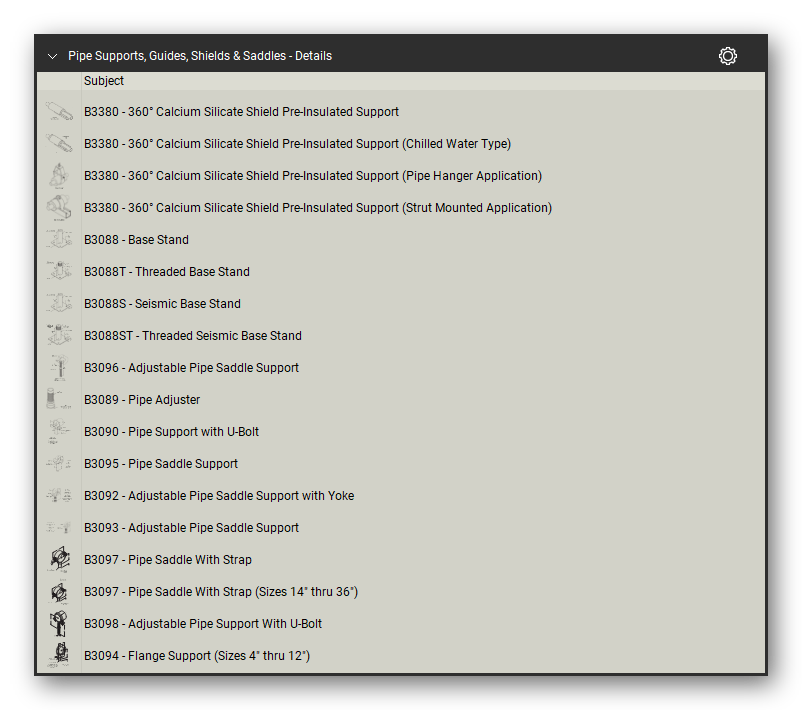
Task: Click thumbnail for B3092 Saddle Support with Yoke
Action: [x=59, y=496]
